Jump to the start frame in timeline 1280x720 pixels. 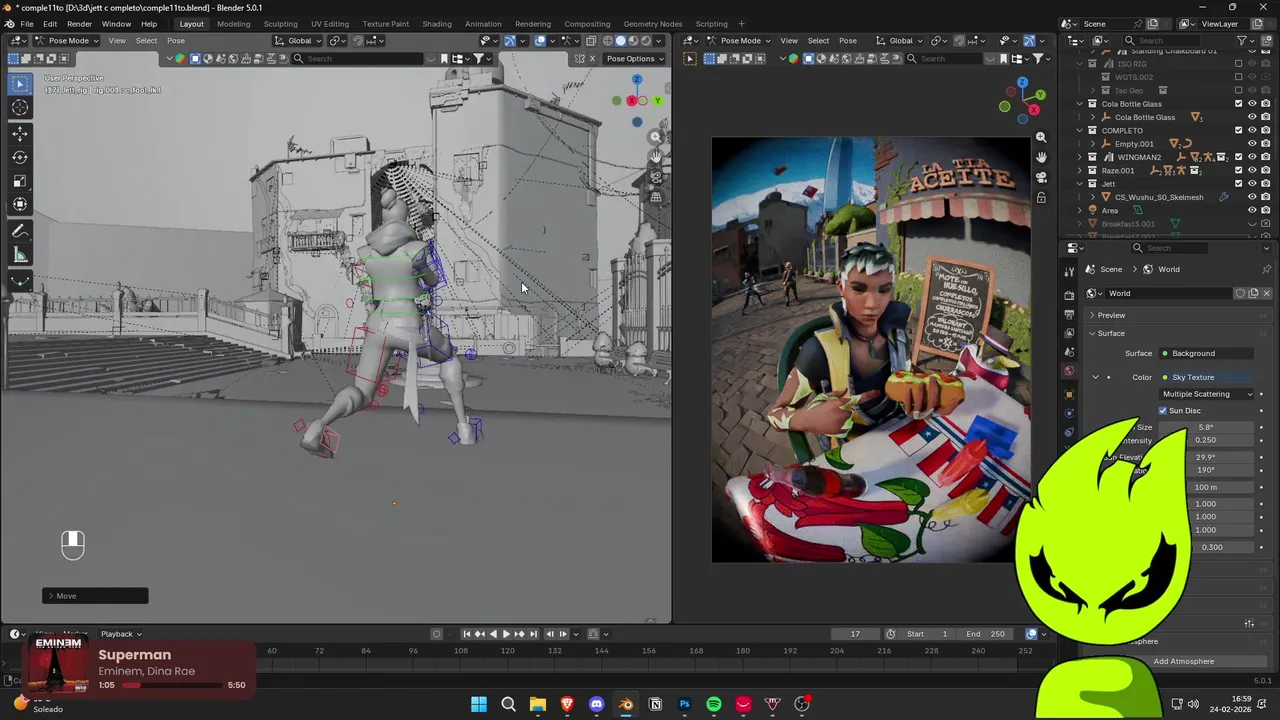(x=467, y=634)
